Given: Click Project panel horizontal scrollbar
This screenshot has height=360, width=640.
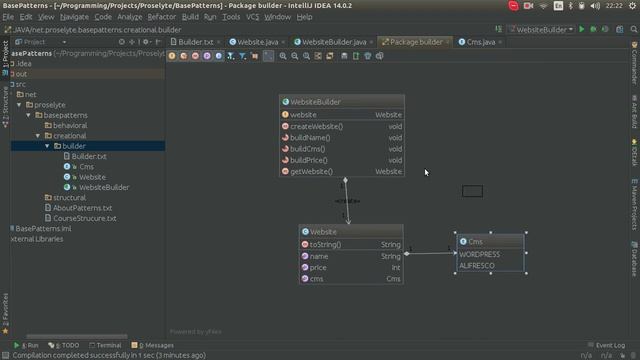Looking at the screenshot, I should pyautogui.click(x=77, y=336).
